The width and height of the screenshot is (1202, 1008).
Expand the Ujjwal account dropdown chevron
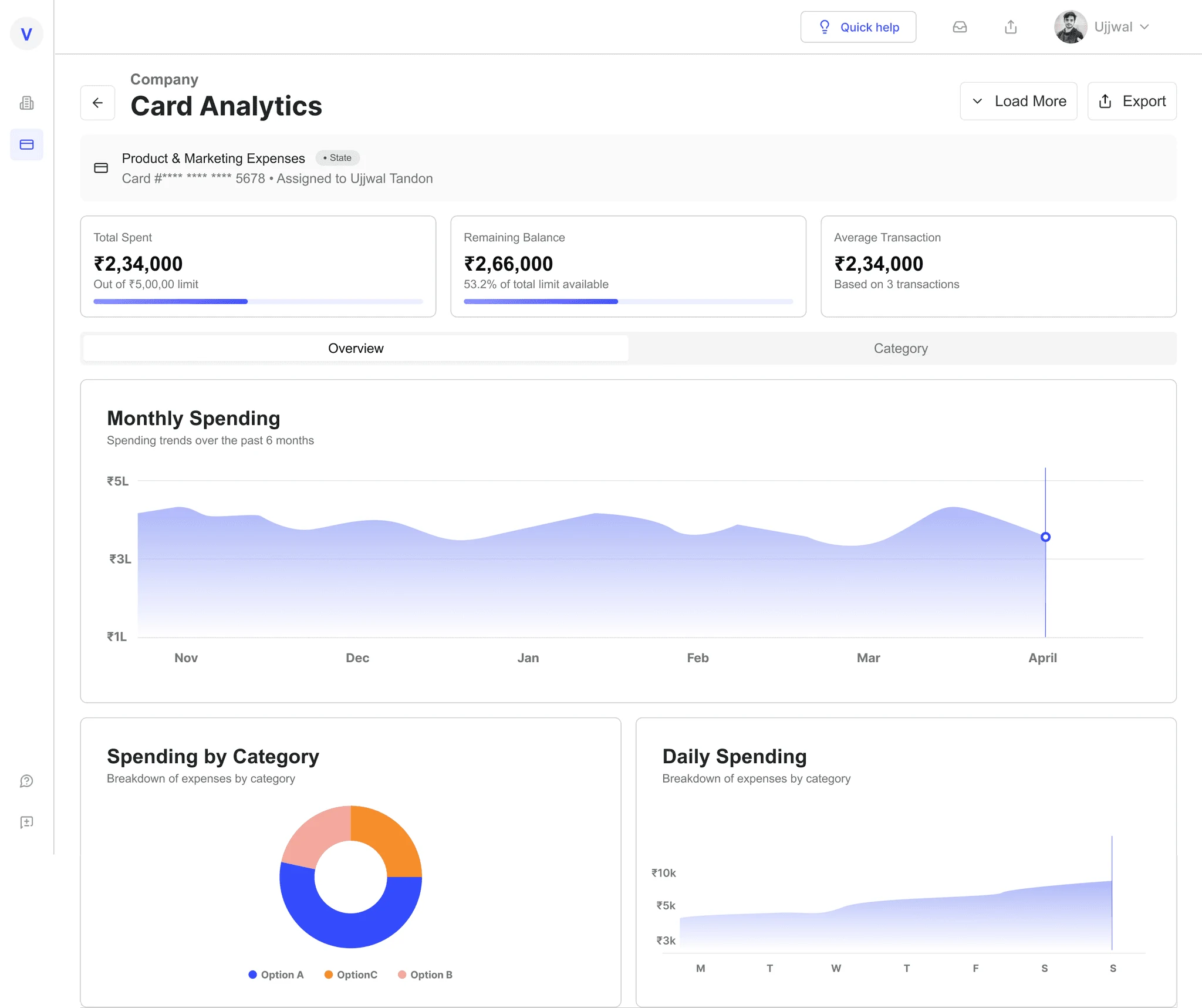point(1144,27)
